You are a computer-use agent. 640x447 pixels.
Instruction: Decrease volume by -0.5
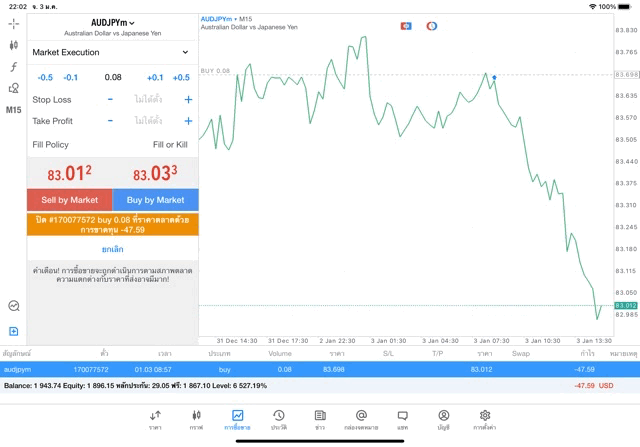click(x=45, y=77)
